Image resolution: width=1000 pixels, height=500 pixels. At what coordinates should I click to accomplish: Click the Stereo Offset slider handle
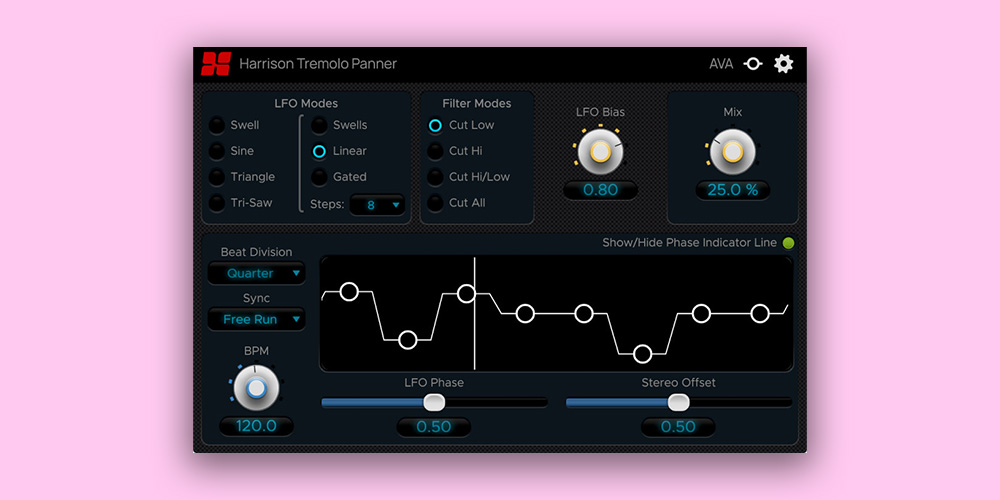(x=678, y=402)
